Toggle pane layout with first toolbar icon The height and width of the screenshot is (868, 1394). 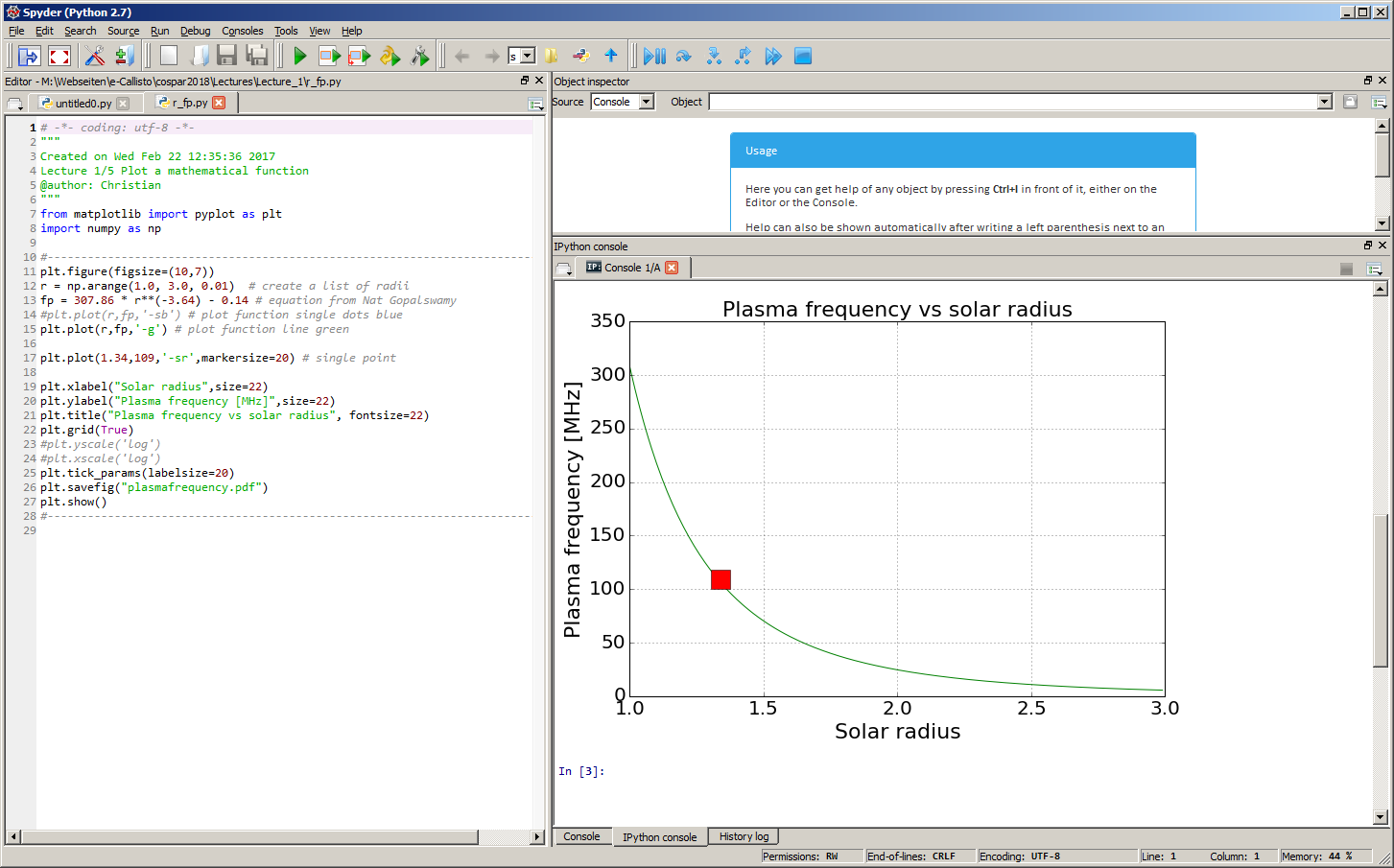coord(30,57)
